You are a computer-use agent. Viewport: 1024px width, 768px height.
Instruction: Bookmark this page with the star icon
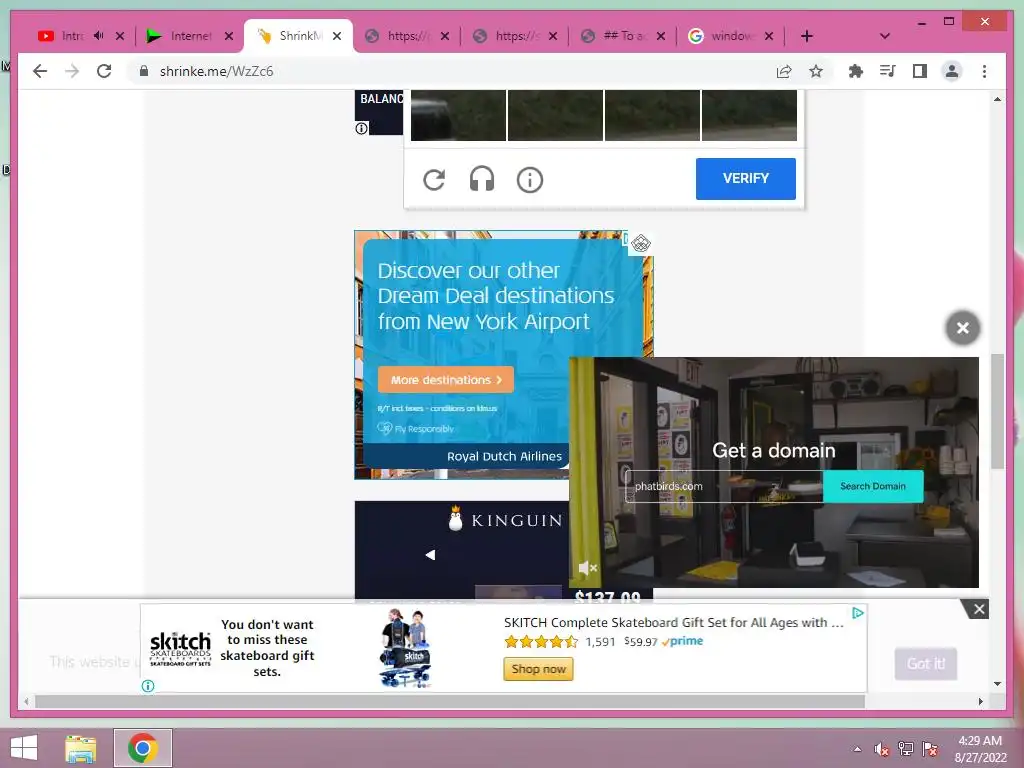pyautogui.click(x=816, y=71)
